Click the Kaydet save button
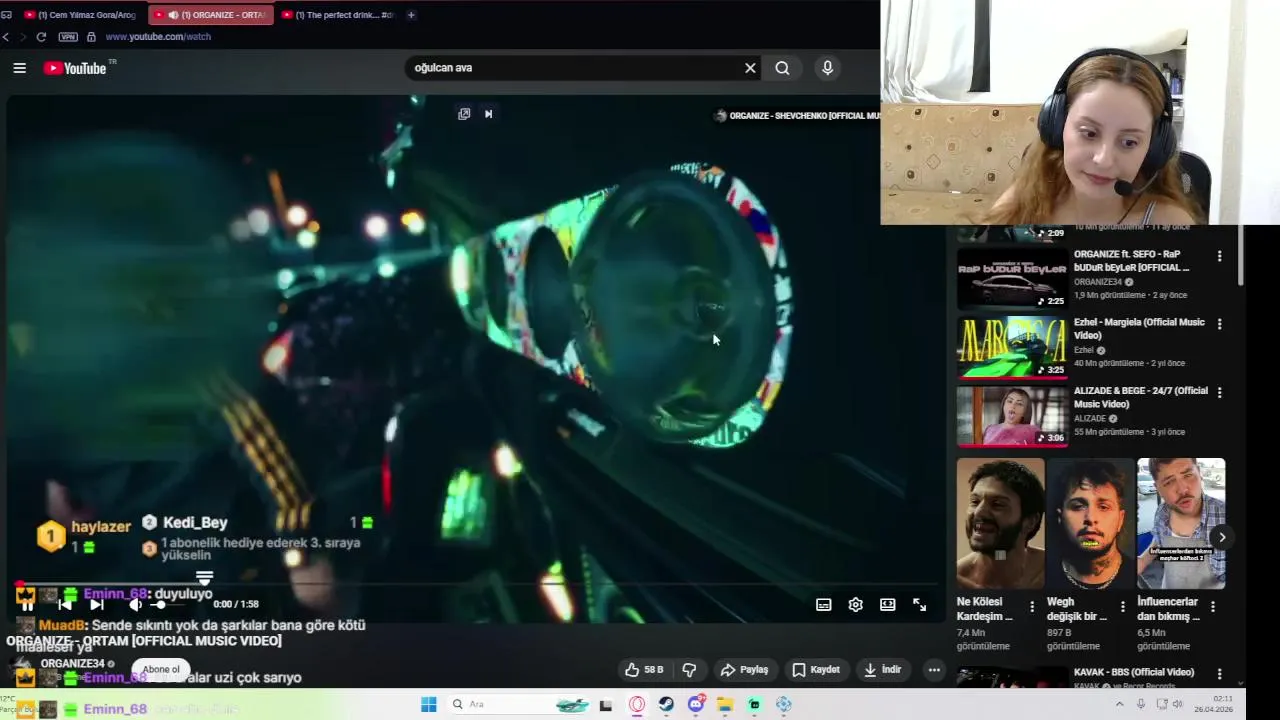 click(816, 670)
